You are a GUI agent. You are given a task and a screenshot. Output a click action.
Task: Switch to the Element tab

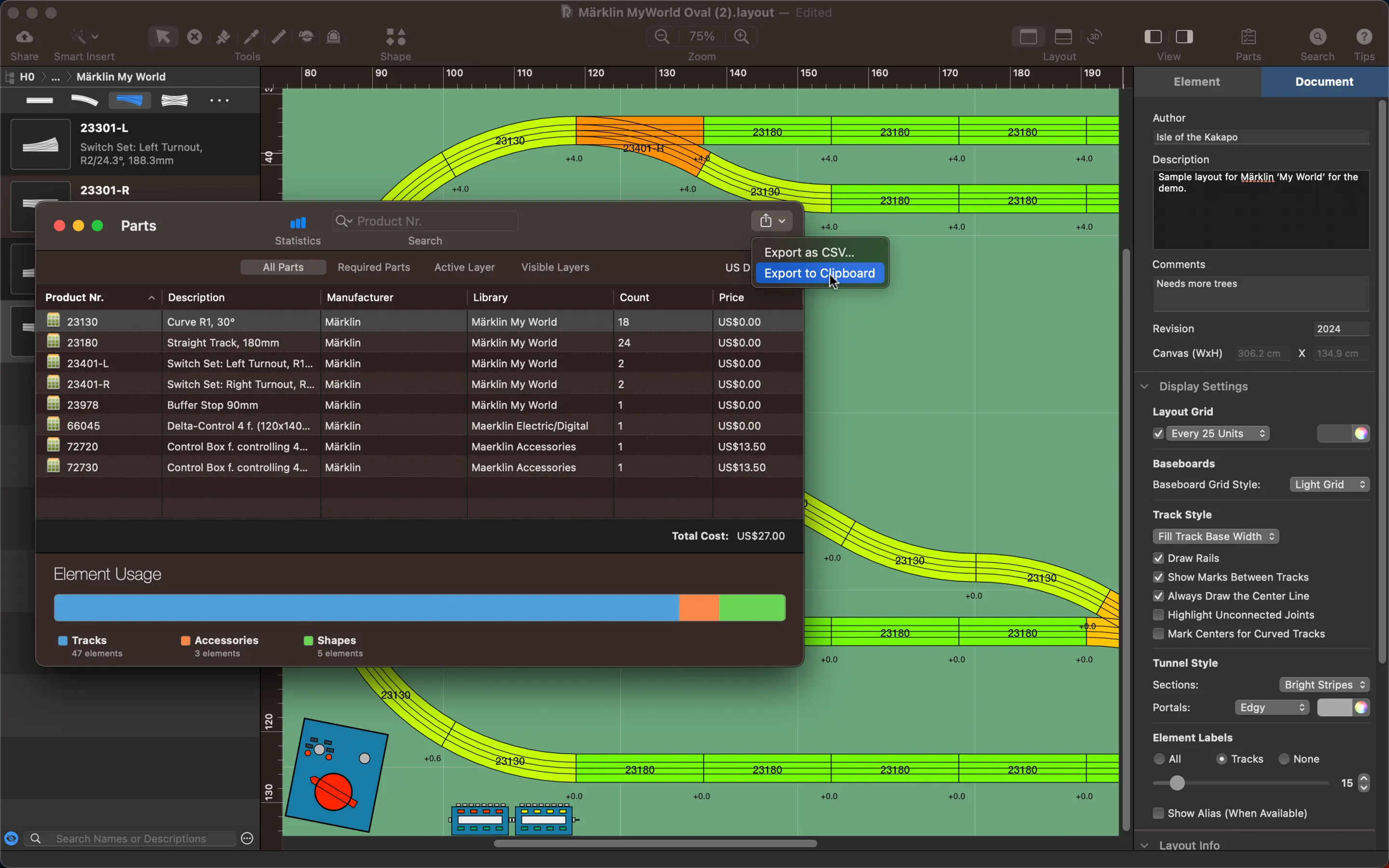(1197, 81)
